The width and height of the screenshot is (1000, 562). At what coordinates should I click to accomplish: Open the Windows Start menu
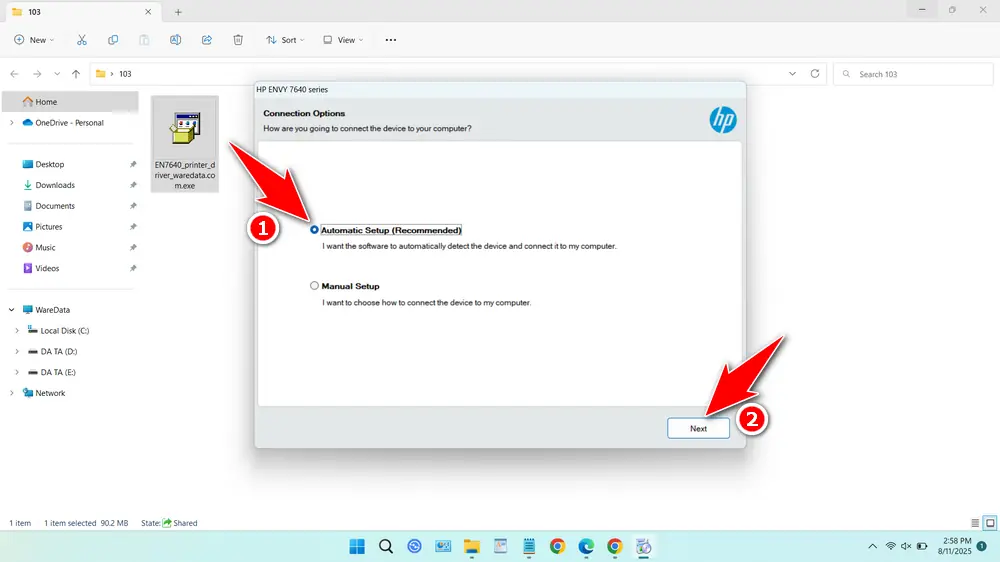[357, 546]
